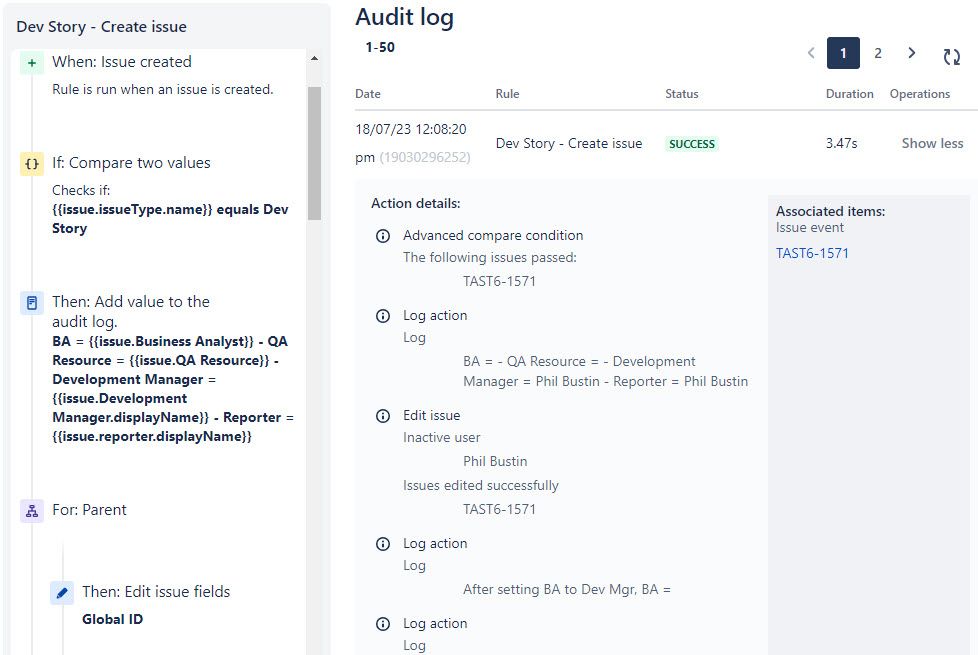Click the info icon next to Edit issue
This screenshot has height=655, width=978.
point(383,415)
